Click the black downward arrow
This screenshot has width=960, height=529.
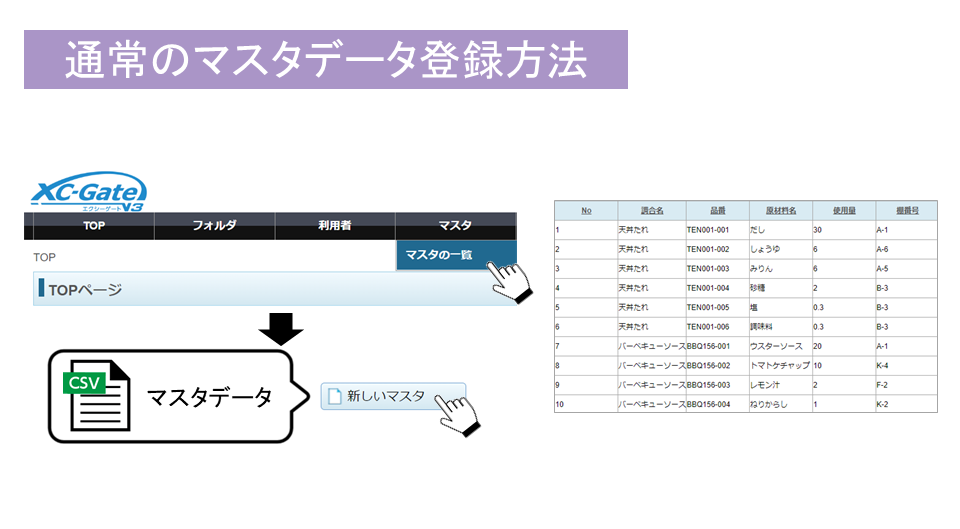point(281,329)
